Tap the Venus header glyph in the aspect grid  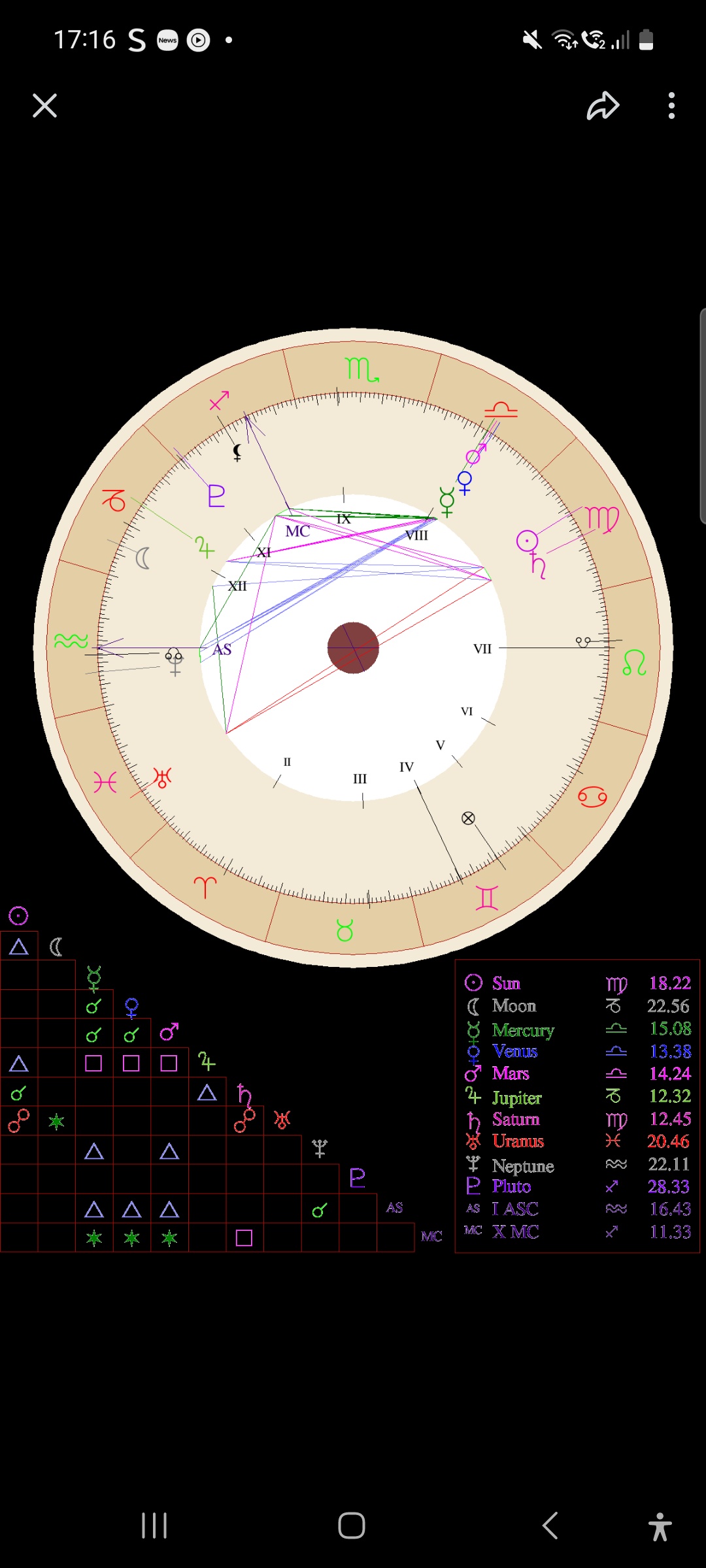point(131,1007)
